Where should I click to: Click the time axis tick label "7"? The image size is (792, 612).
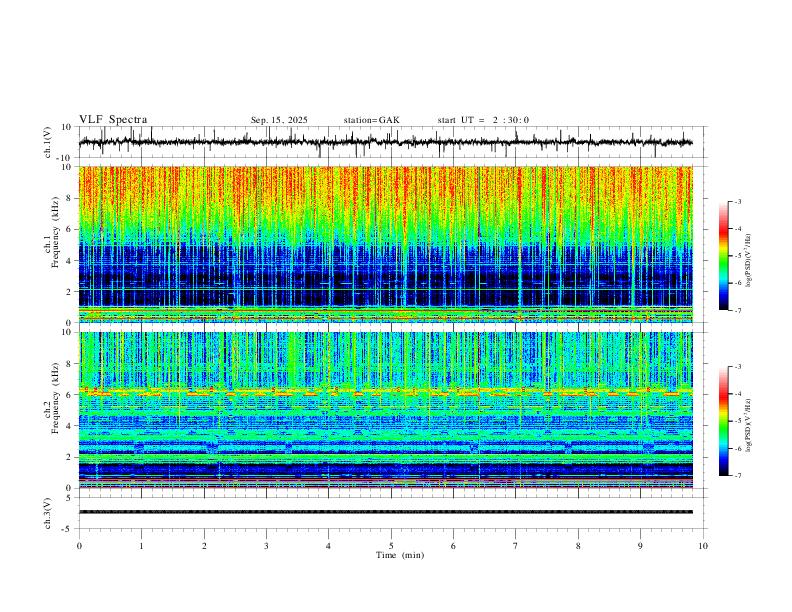[516, 546]
